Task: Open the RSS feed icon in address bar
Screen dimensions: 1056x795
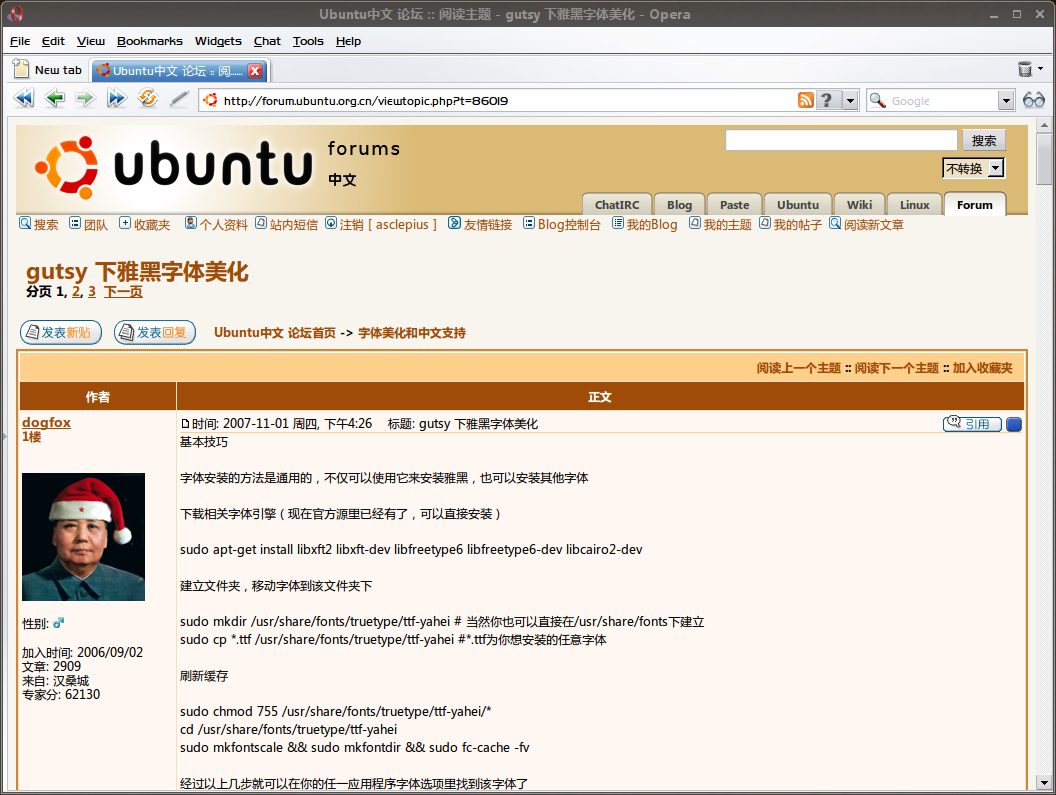Action: (x=805, y=100)
